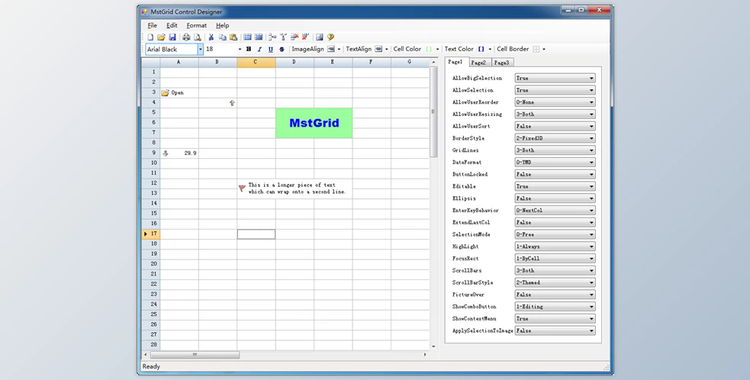Image resolution: width=750 pixels, height=380 pixels.
Task: Toggle Underline formatting
Action: [271, 49]
